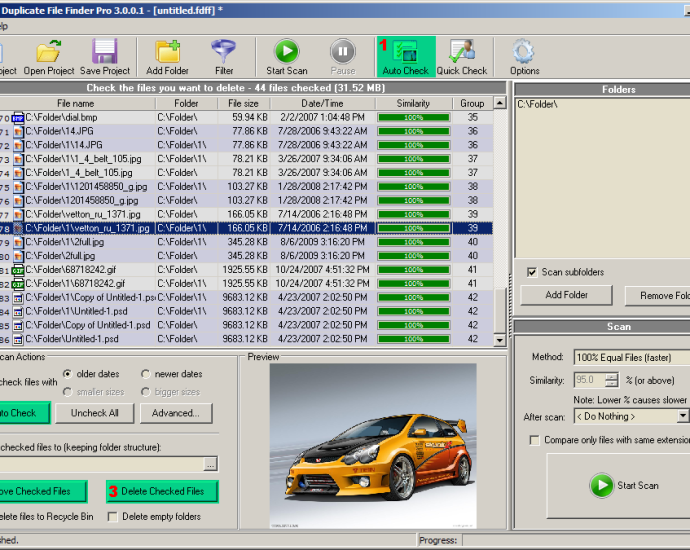Click the icon for C:\Folder\Copy of Untitled-1.psd
Screen dimensions: 690x550
click(18, 325)
